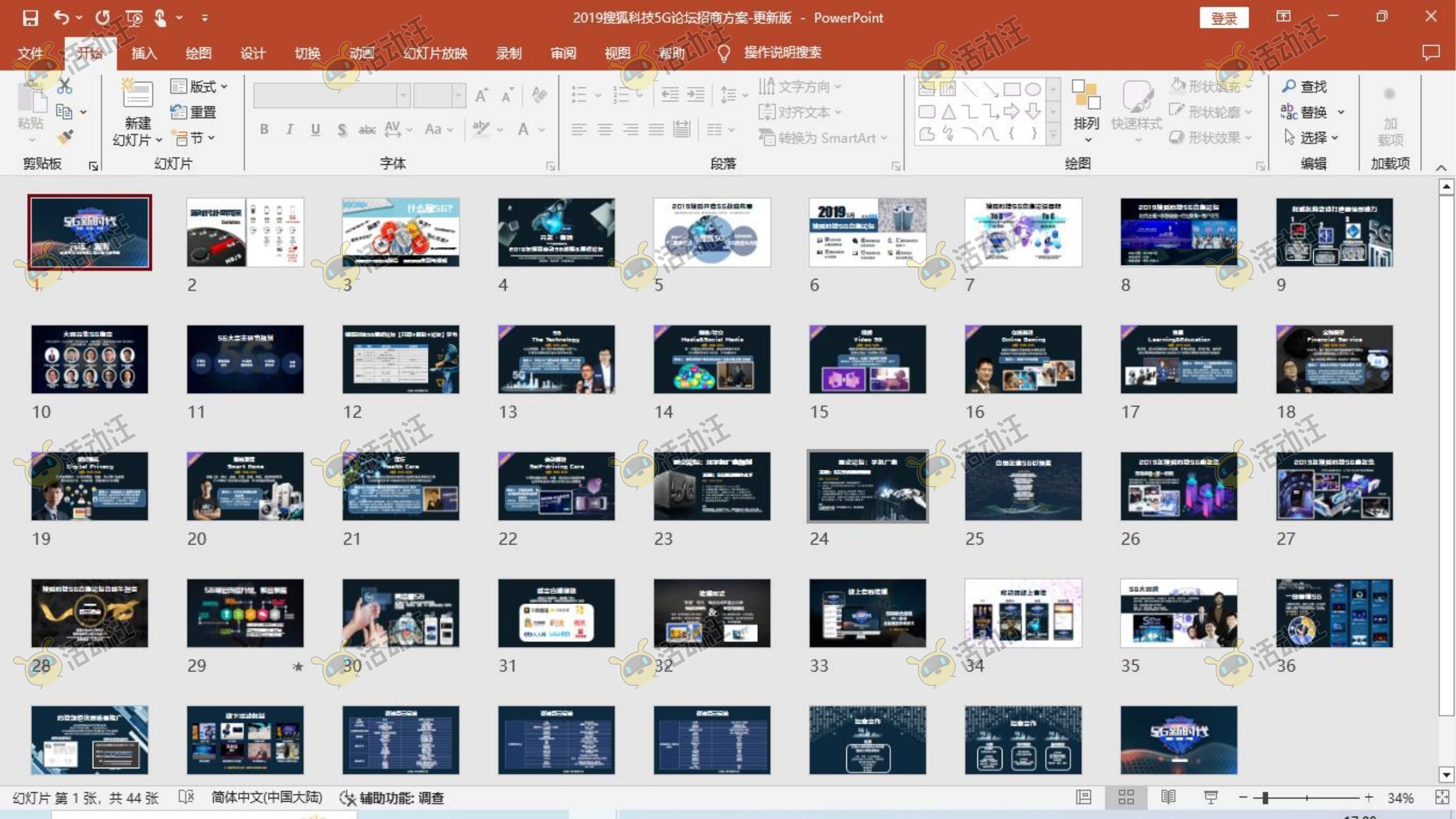Image resolution: width=1456 pixels, height=819 pixels.
Task: Fit slide to current window icon
Action: (1442, 798)
